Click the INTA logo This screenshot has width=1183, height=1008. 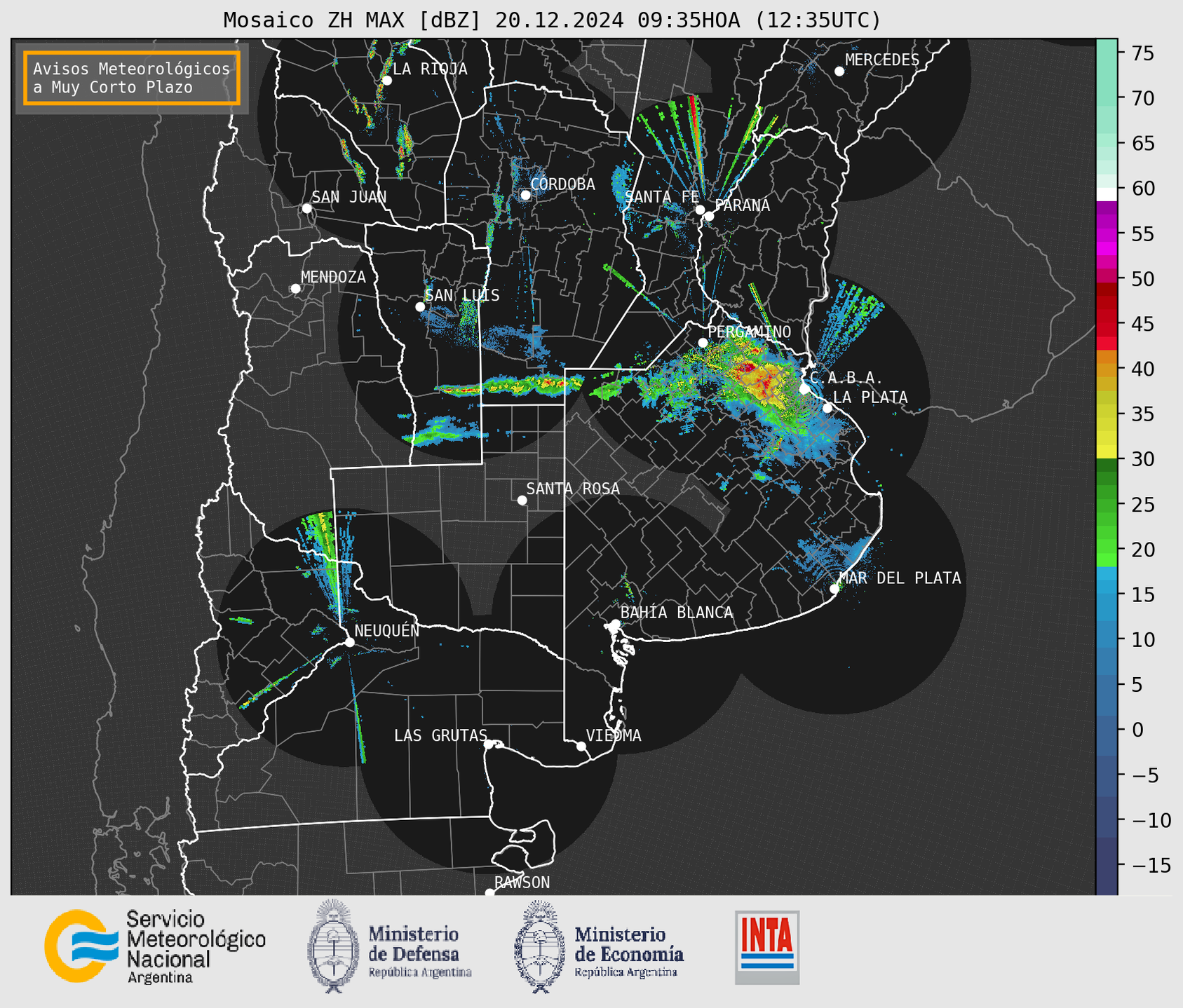click(x=767, y=947)
